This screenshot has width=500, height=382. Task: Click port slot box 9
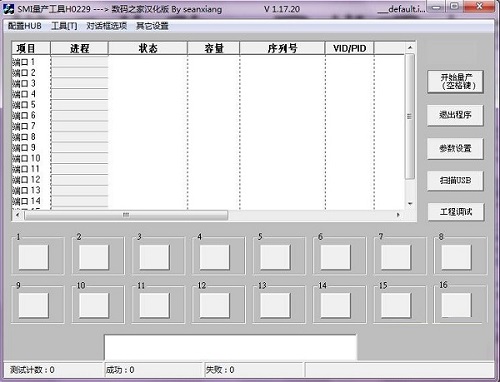tap(33, 305)
